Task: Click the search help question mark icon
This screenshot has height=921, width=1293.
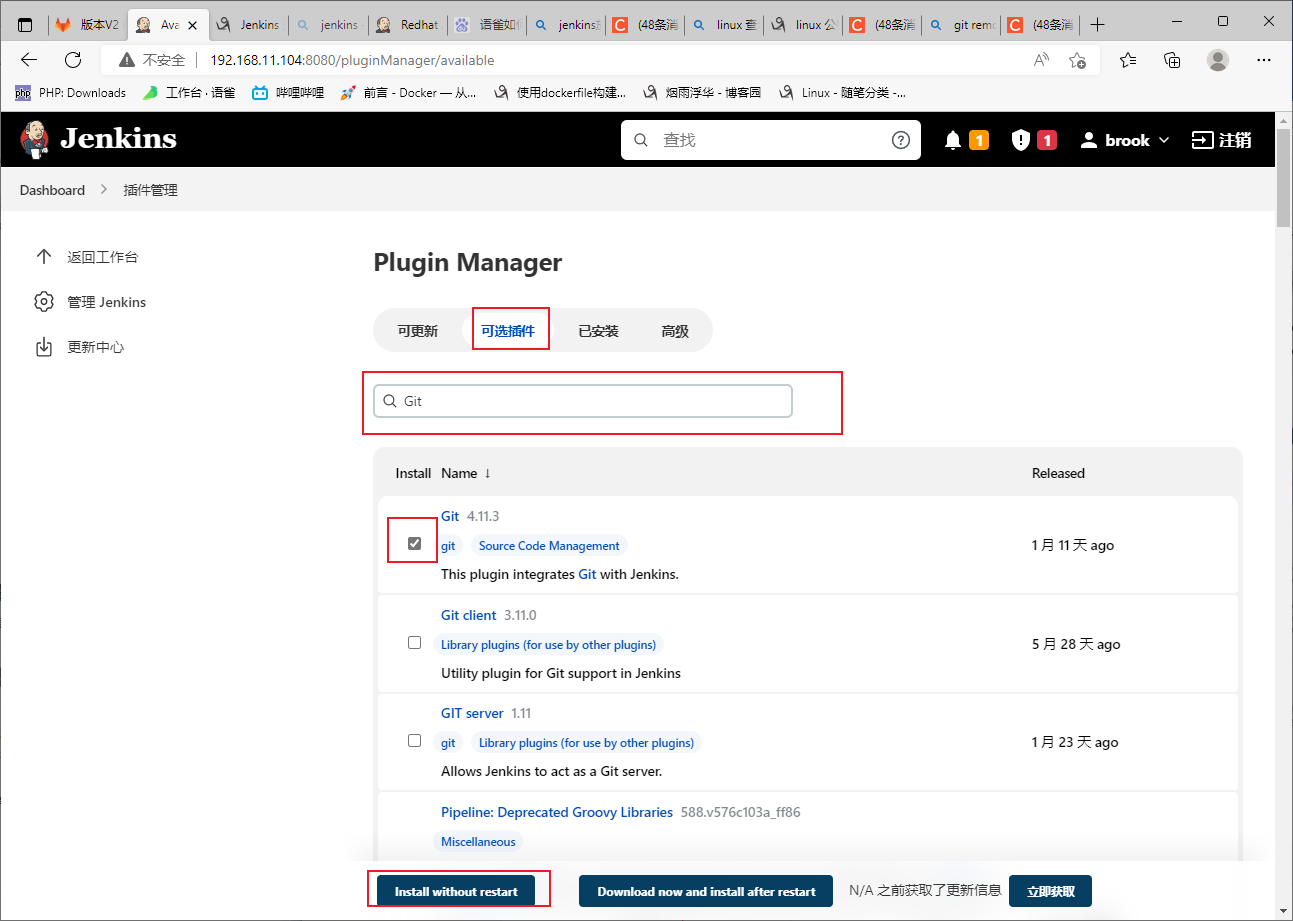Action: (901, 140)
